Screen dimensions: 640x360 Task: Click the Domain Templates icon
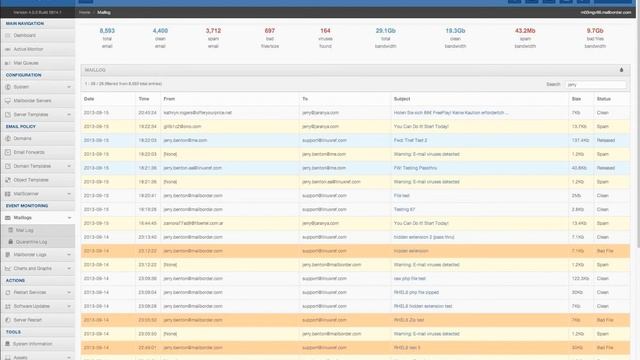[8, 166]
